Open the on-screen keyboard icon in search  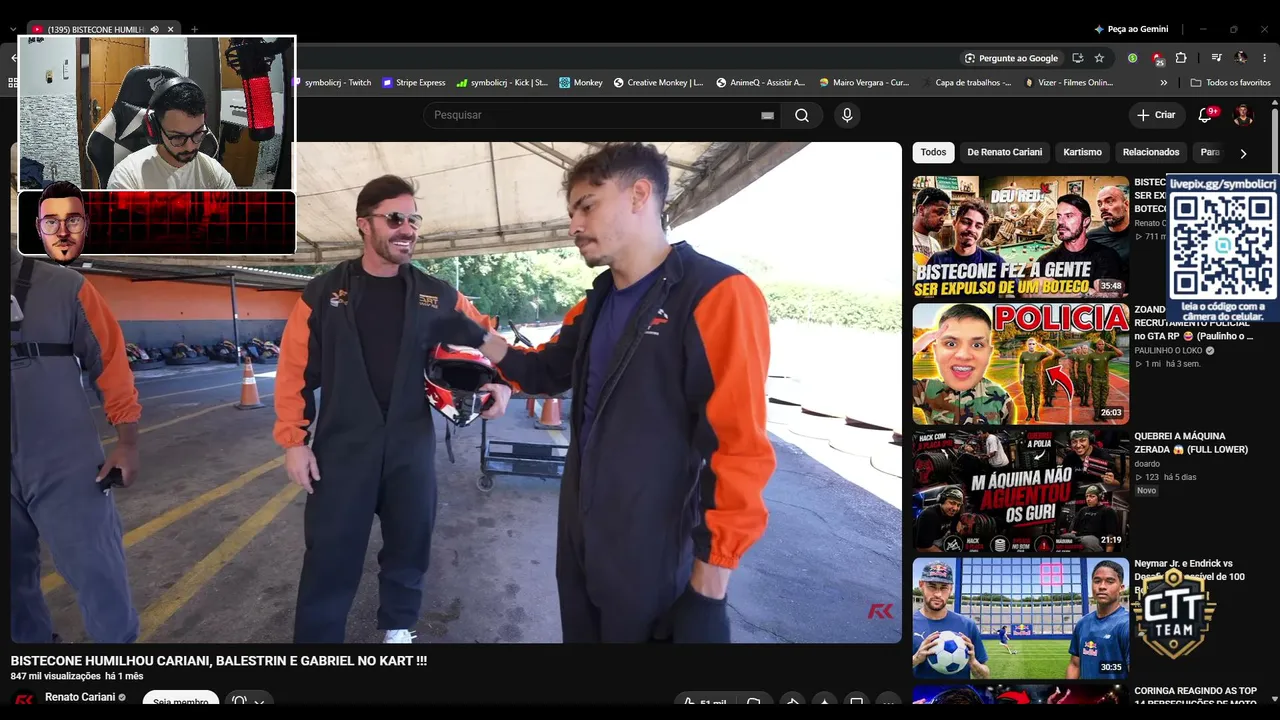767,116
